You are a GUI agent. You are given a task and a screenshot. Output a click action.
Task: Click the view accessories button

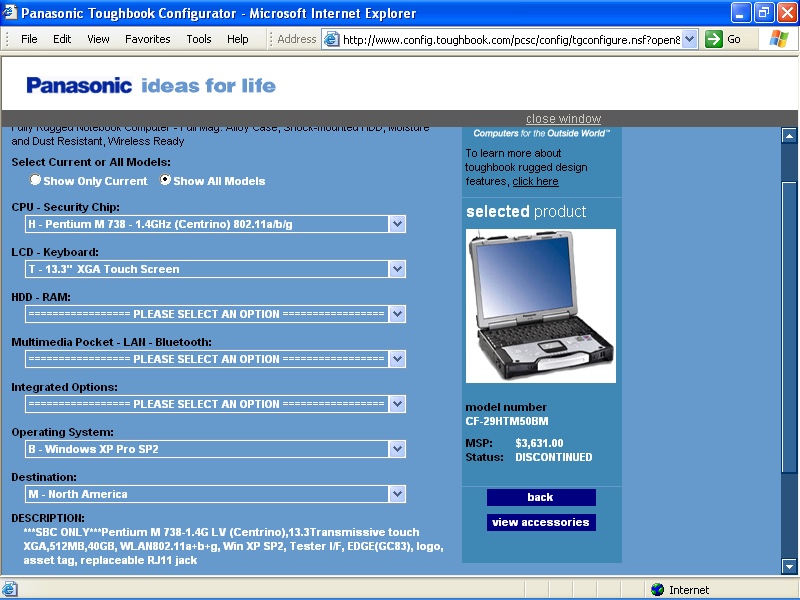541,522
